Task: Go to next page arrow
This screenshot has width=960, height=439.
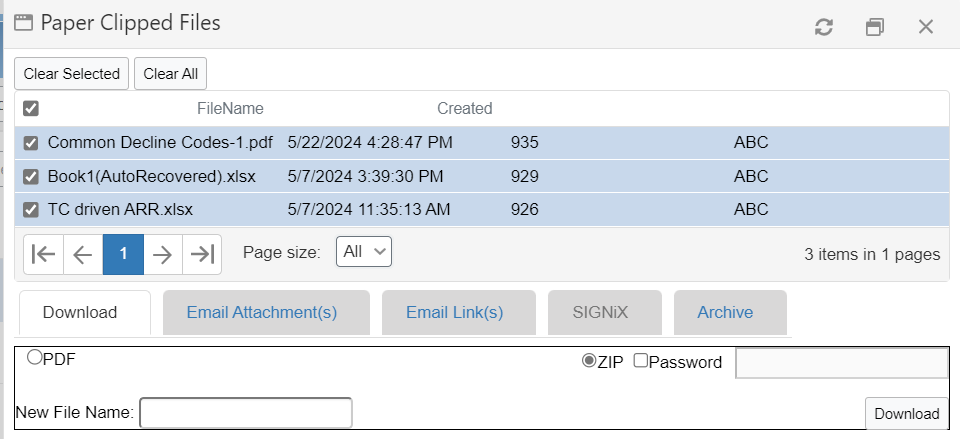Action: (162, 254)
